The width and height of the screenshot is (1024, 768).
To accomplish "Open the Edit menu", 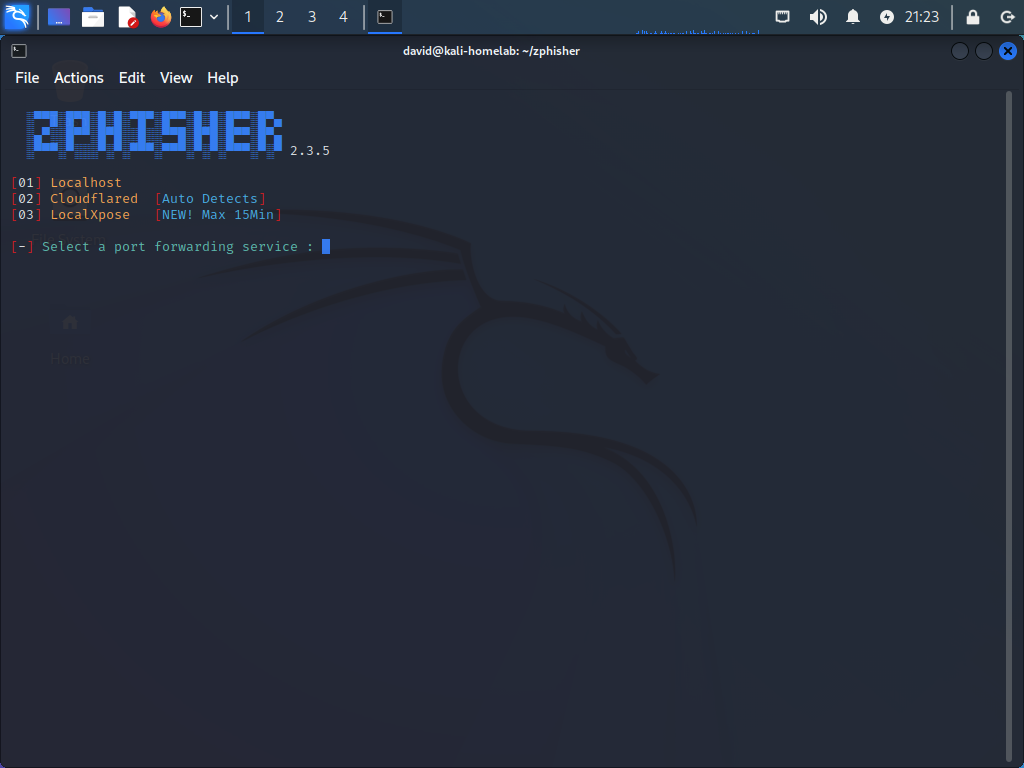I will coord(132,78).
